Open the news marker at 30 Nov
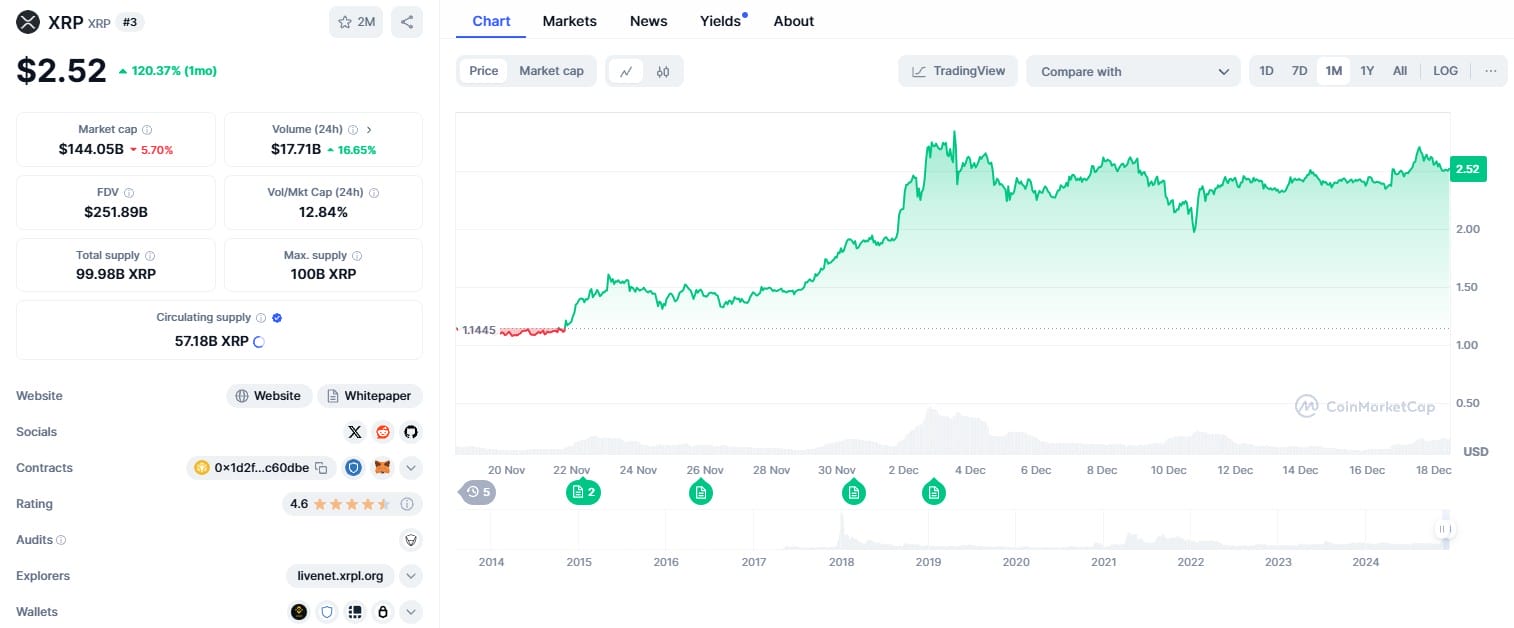Screen dimensions: 1514x628 pyautogui.click(x=853, y=492)
